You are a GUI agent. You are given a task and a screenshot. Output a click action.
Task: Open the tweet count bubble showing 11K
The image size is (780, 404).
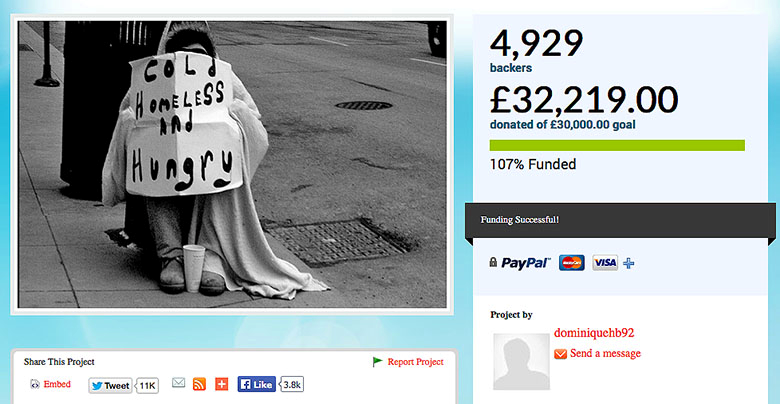[147, 386]
